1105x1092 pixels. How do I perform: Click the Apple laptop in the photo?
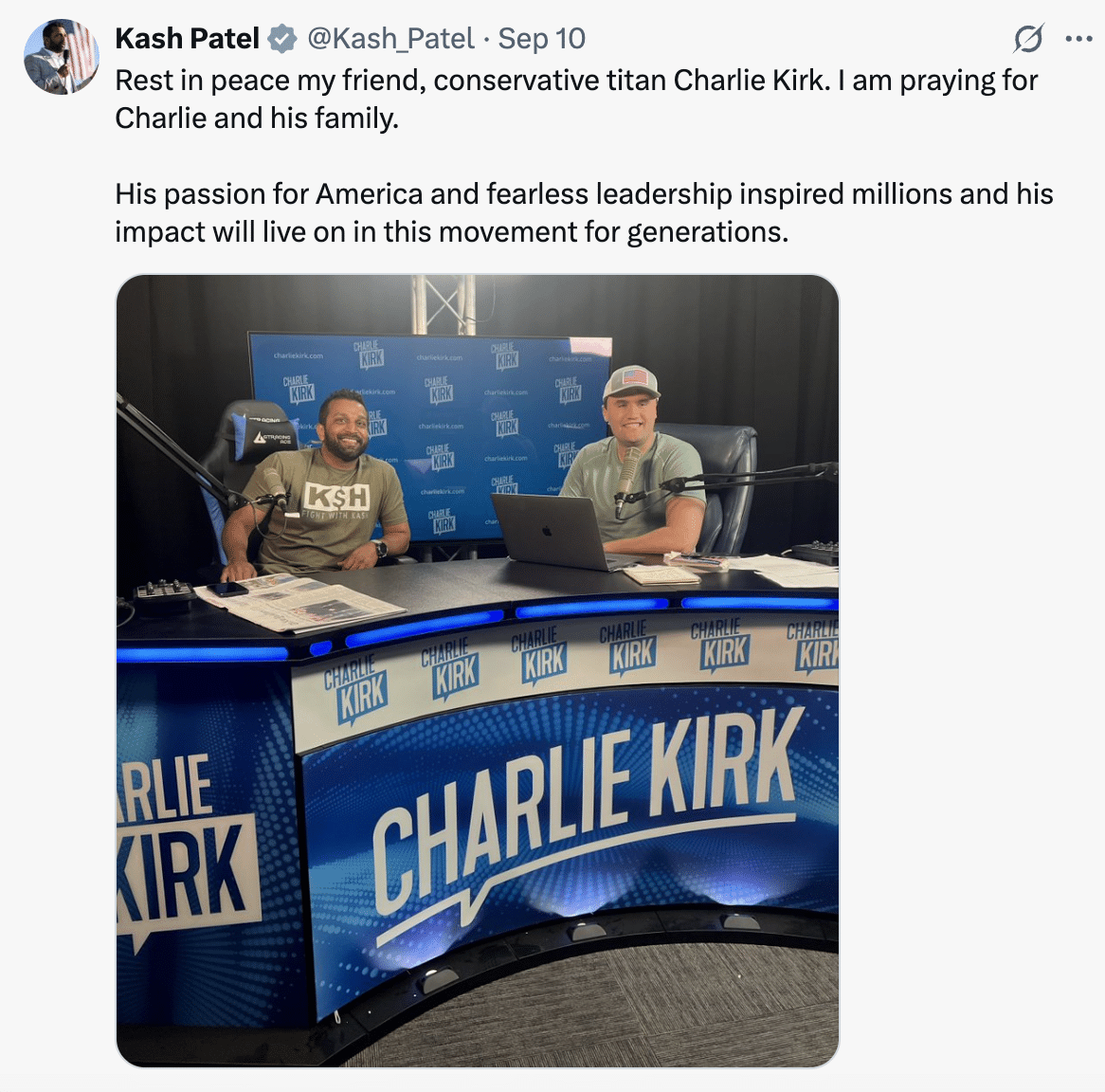tap(551, 531)
